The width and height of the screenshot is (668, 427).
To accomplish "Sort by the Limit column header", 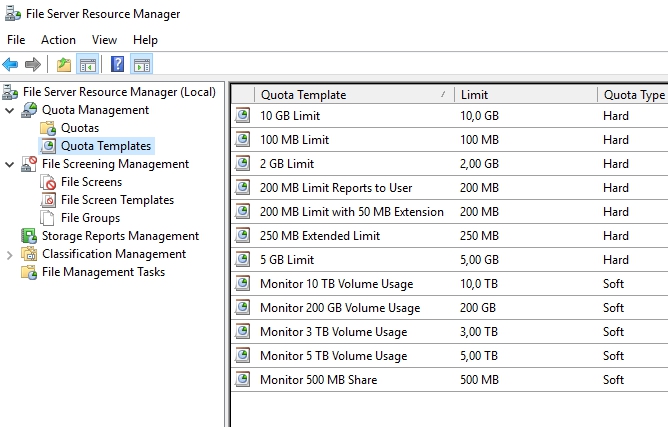I will point(526,95).
